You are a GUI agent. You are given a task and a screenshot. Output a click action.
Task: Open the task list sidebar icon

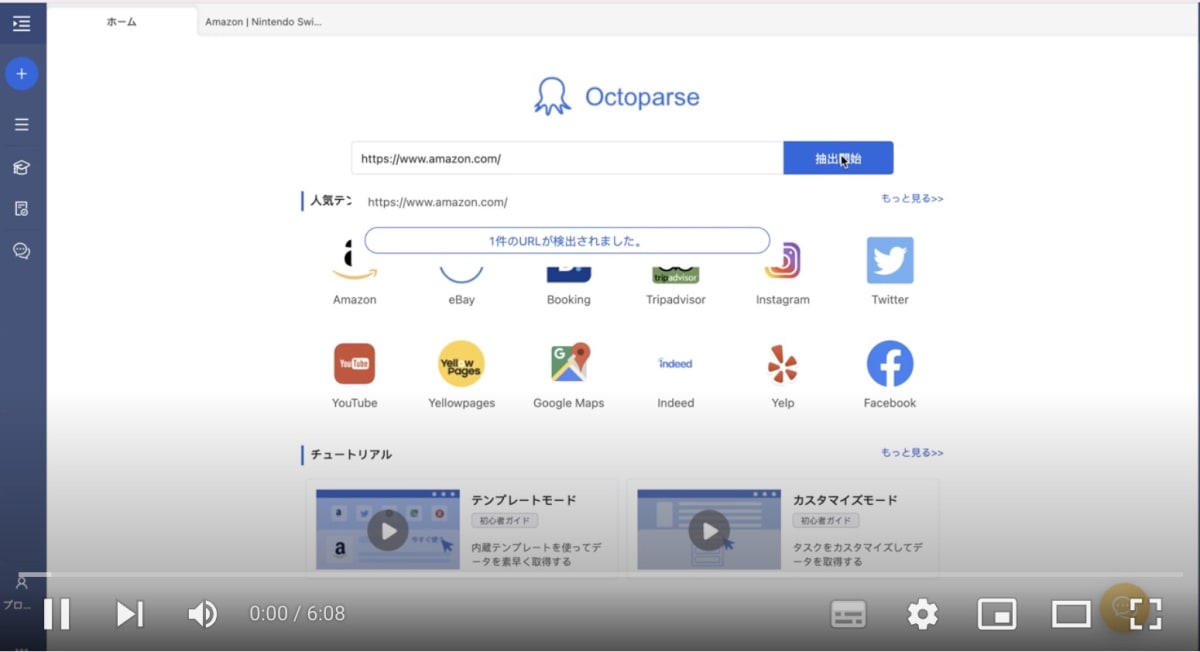(22, 125)
